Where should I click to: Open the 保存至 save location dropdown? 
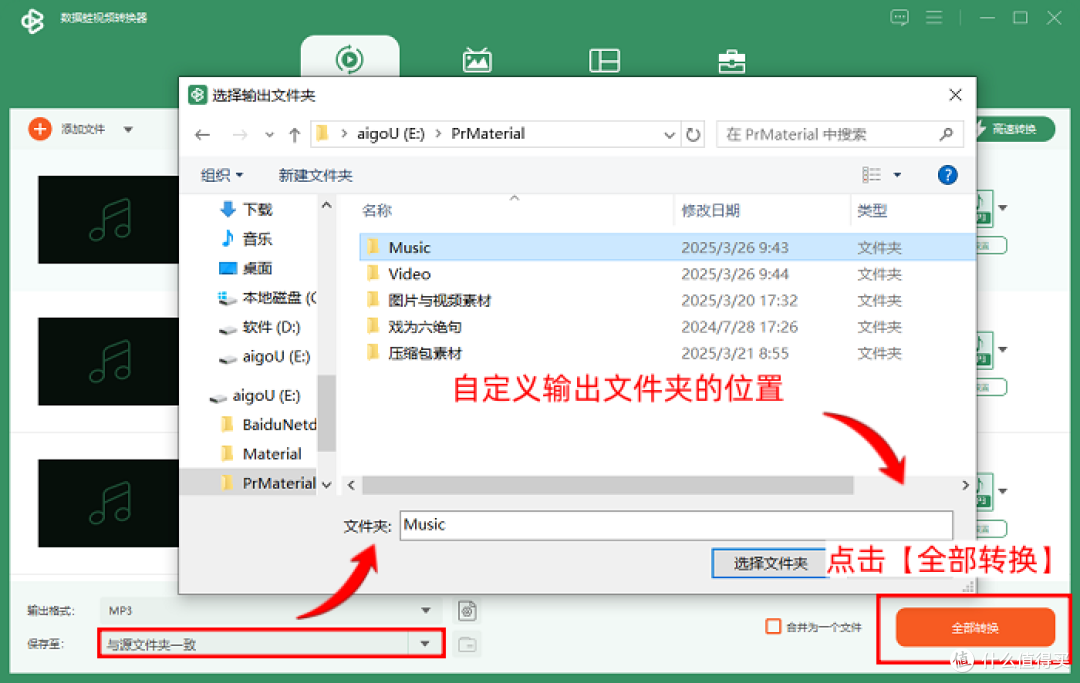point(271,644)
